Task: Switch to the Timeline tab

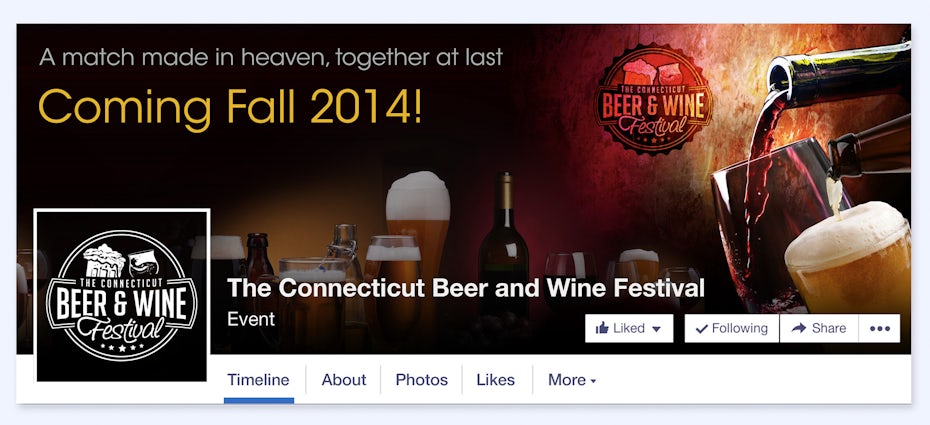Action: 258,380
